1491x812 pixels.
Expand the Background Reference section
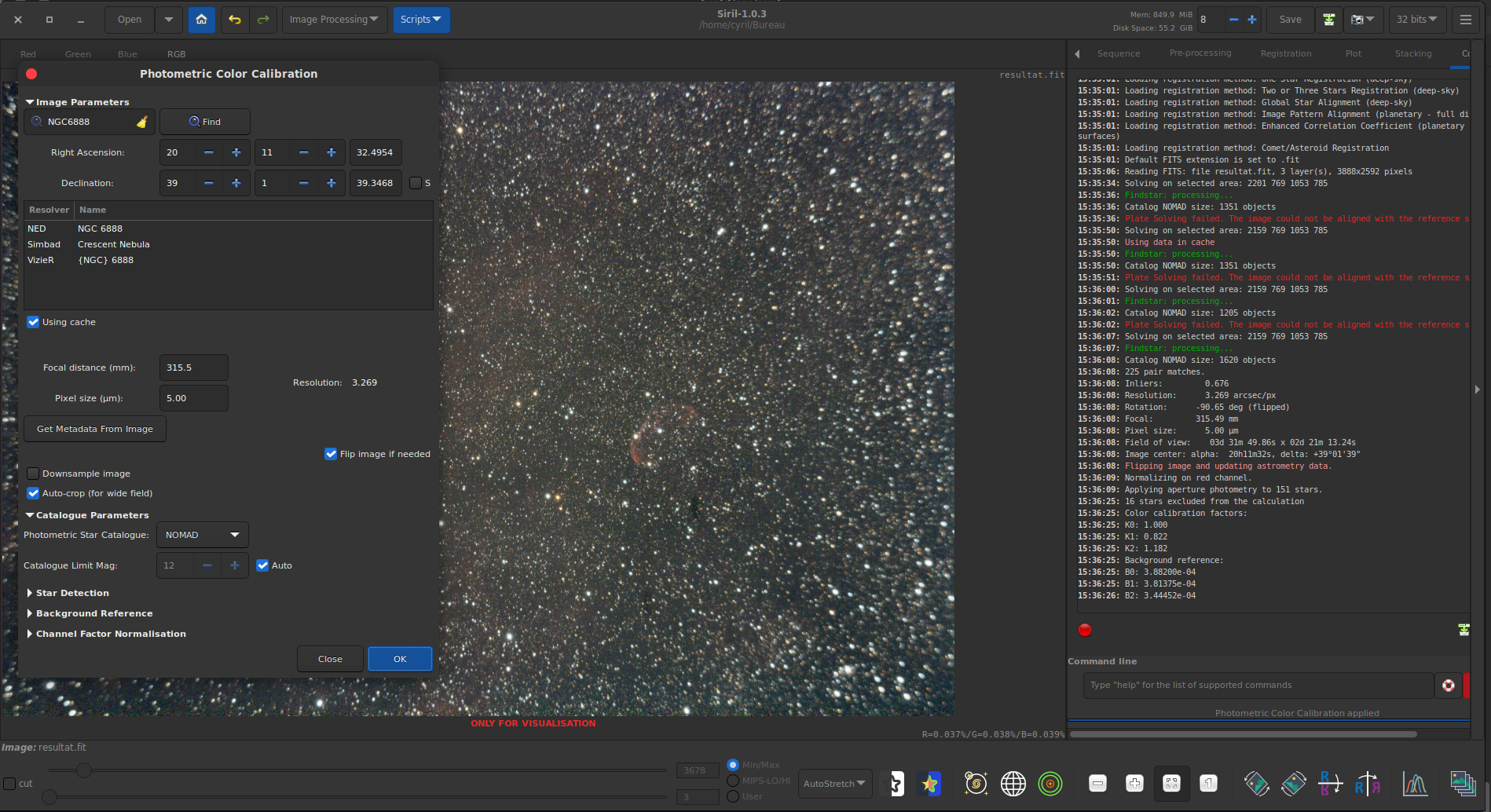(93, 613)
